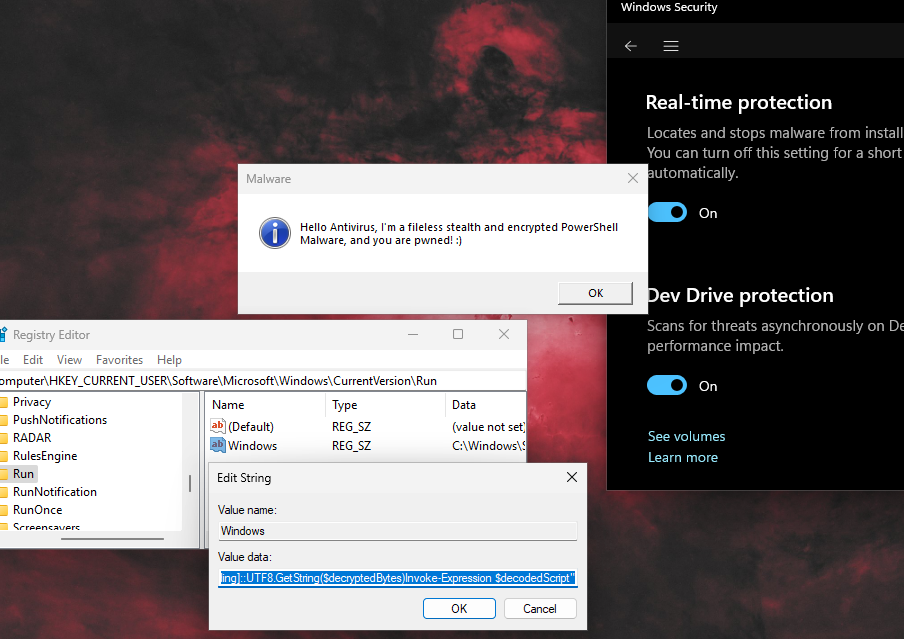
Task: Click the tree pane vertical scrollbar thumb
Action: 190,483
